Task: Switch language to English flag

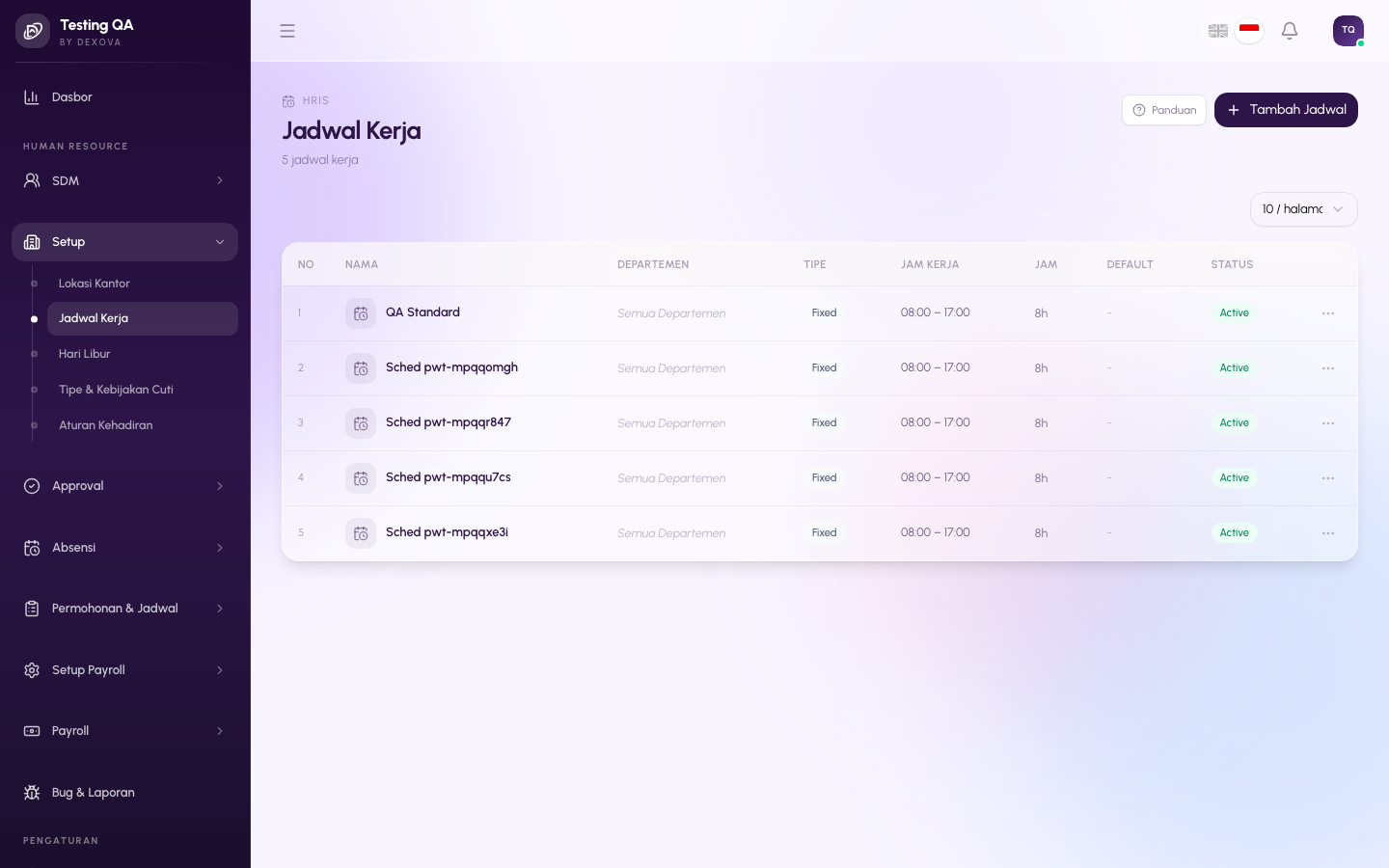Action: [1218, 31]
